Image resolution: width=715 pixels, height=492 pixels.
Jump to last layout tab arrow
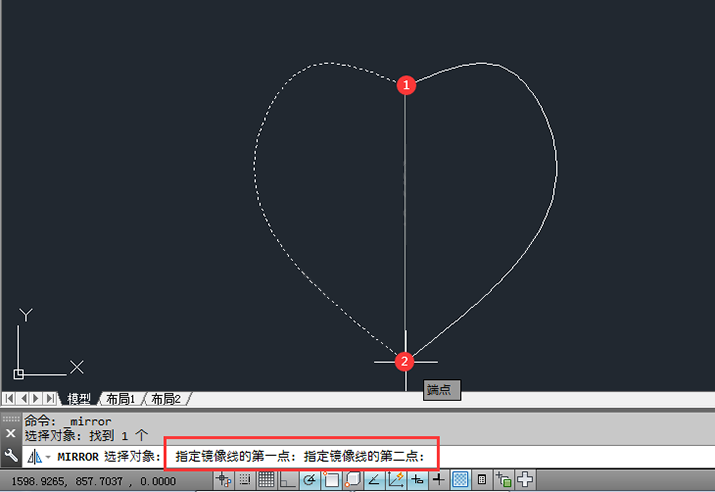tap(50, 399)
